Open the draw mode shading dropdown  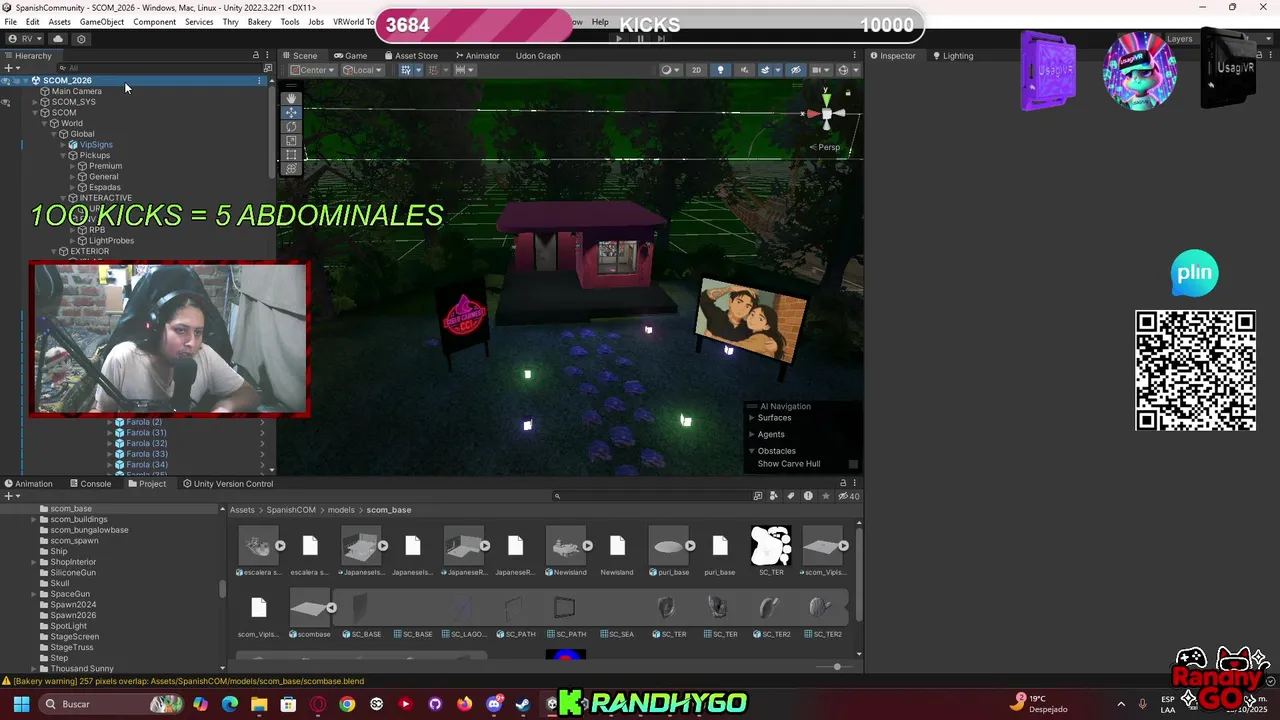click(670, 70)
